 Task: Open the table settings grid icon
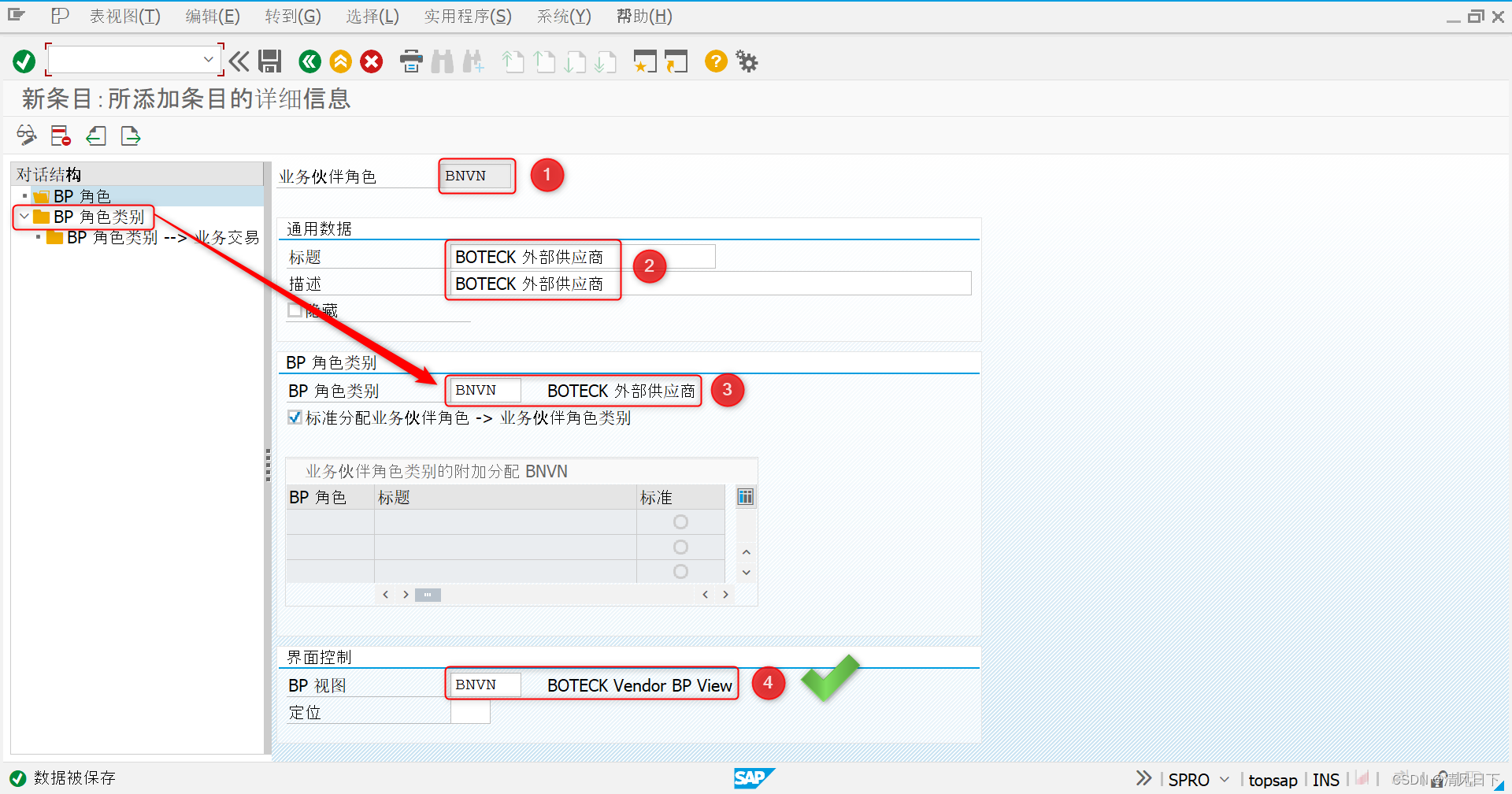[x=745, y=496]
